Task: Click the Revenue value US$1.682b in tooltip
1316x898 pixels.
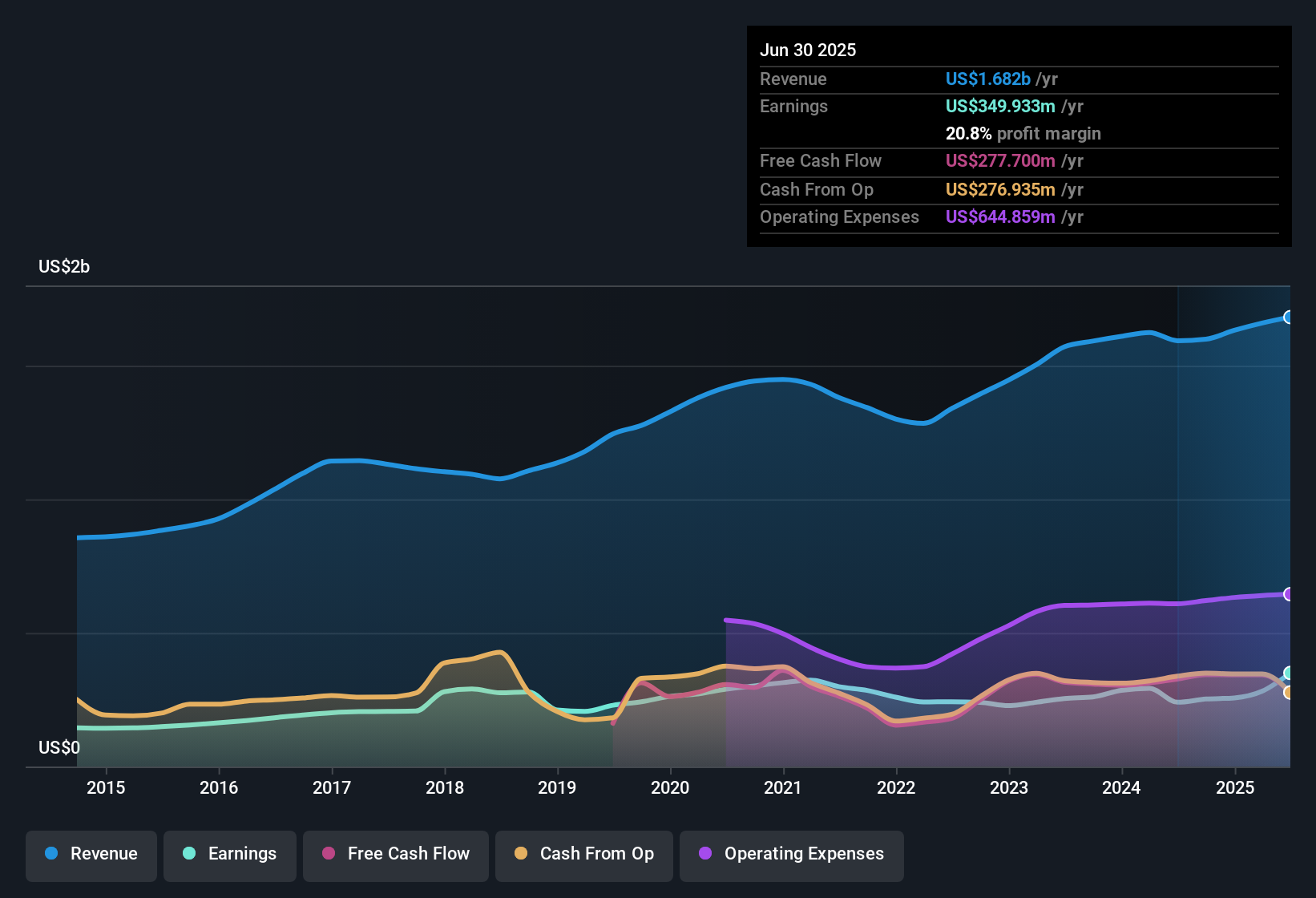Action: [987, 79]
